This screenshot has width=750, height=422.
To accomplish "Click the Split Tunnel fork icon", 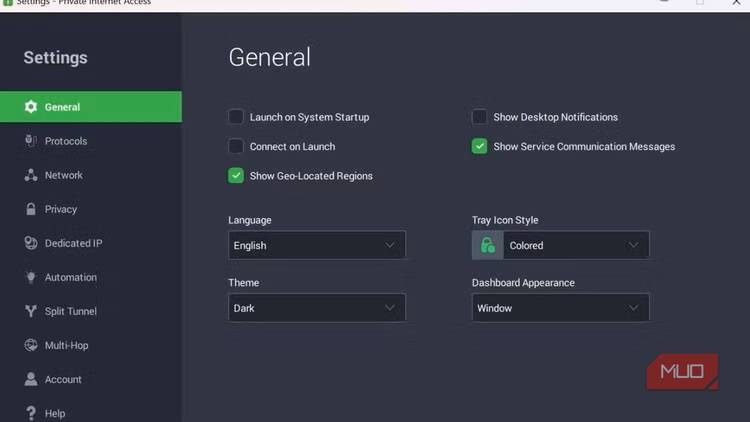I will click(x=31, y=311).
